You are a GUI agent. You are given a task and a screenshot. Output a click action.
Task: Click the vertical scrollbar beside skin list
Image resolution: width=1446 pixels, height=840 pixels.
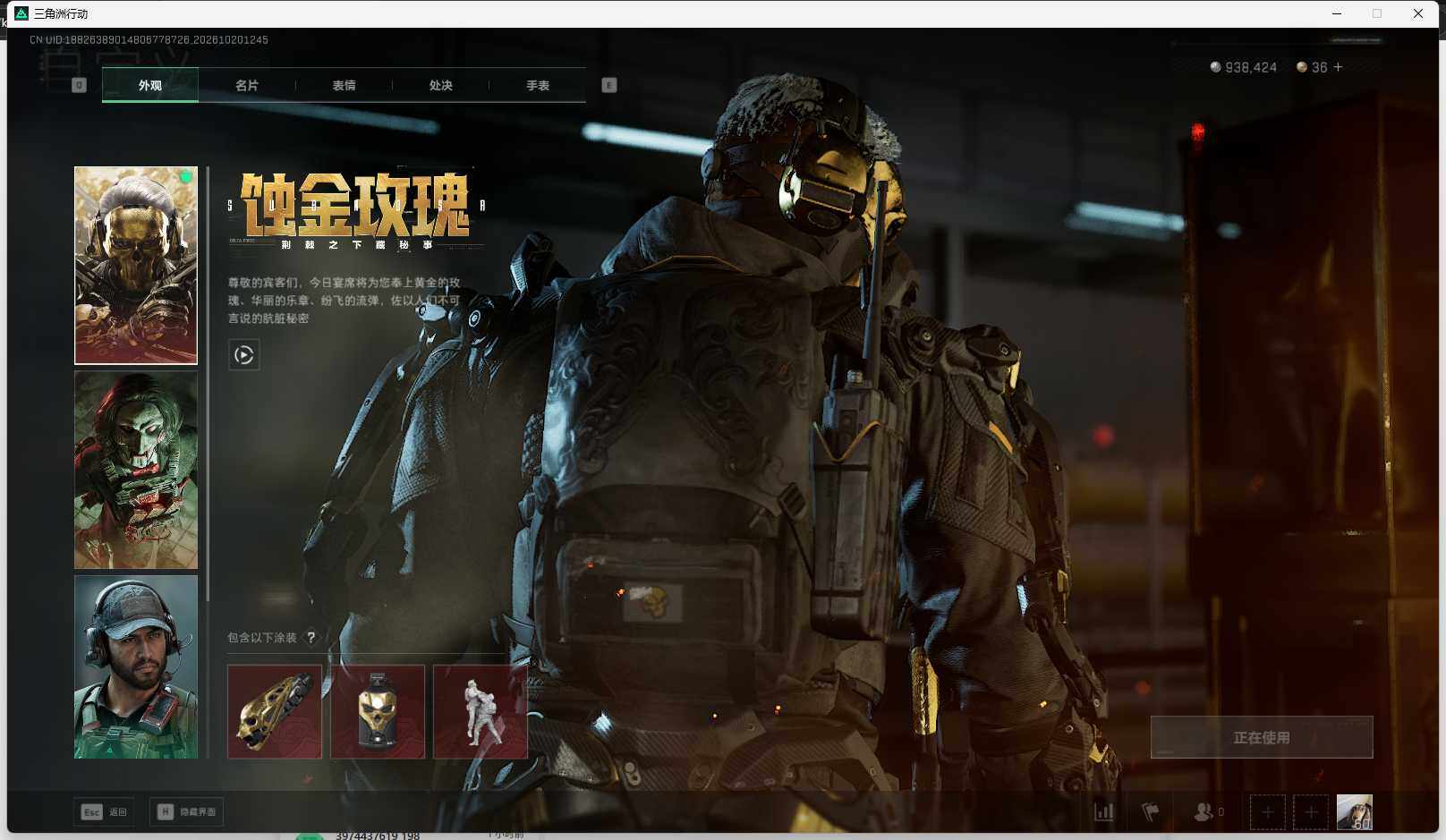208,385
